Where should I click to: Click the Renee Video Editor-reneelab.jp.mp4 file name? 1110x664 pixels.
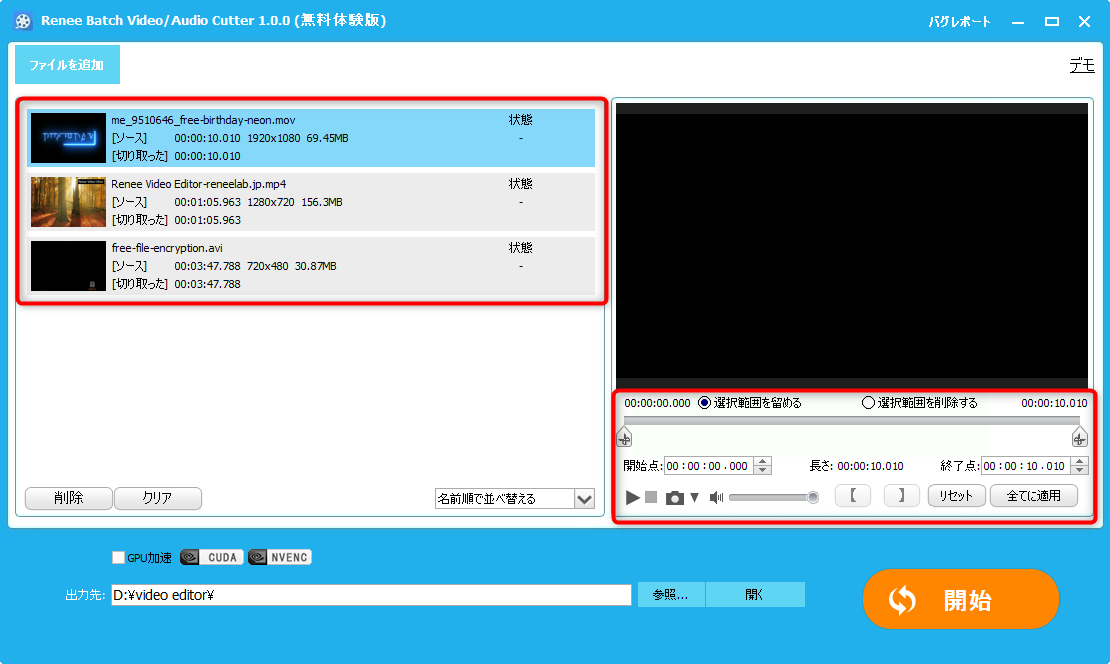point(199,183)
